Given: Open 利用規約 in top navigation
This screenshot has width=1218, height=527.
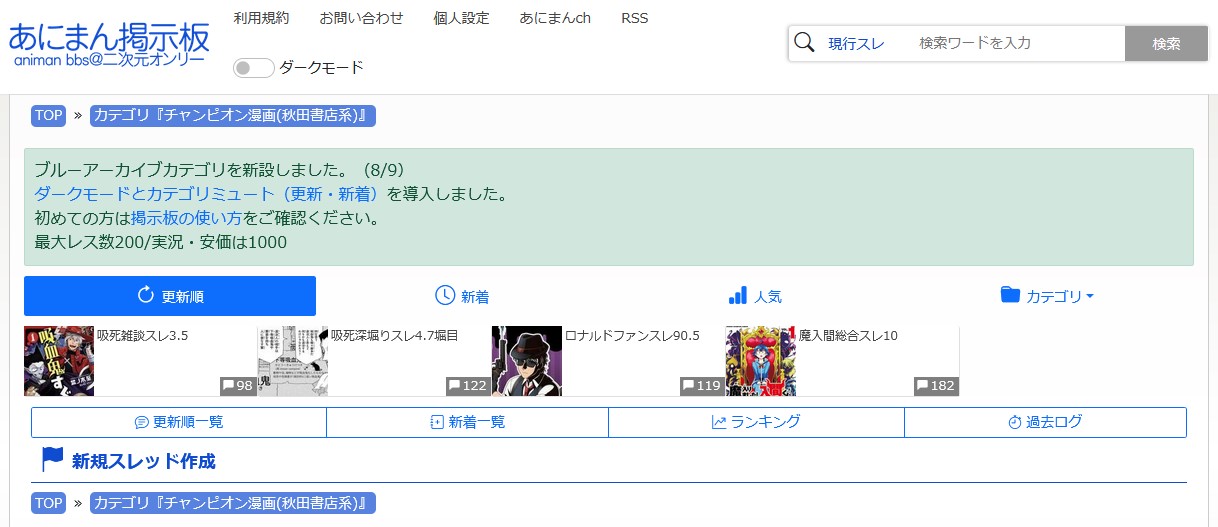Looking at the screenshot, I should tap(261, 18).
